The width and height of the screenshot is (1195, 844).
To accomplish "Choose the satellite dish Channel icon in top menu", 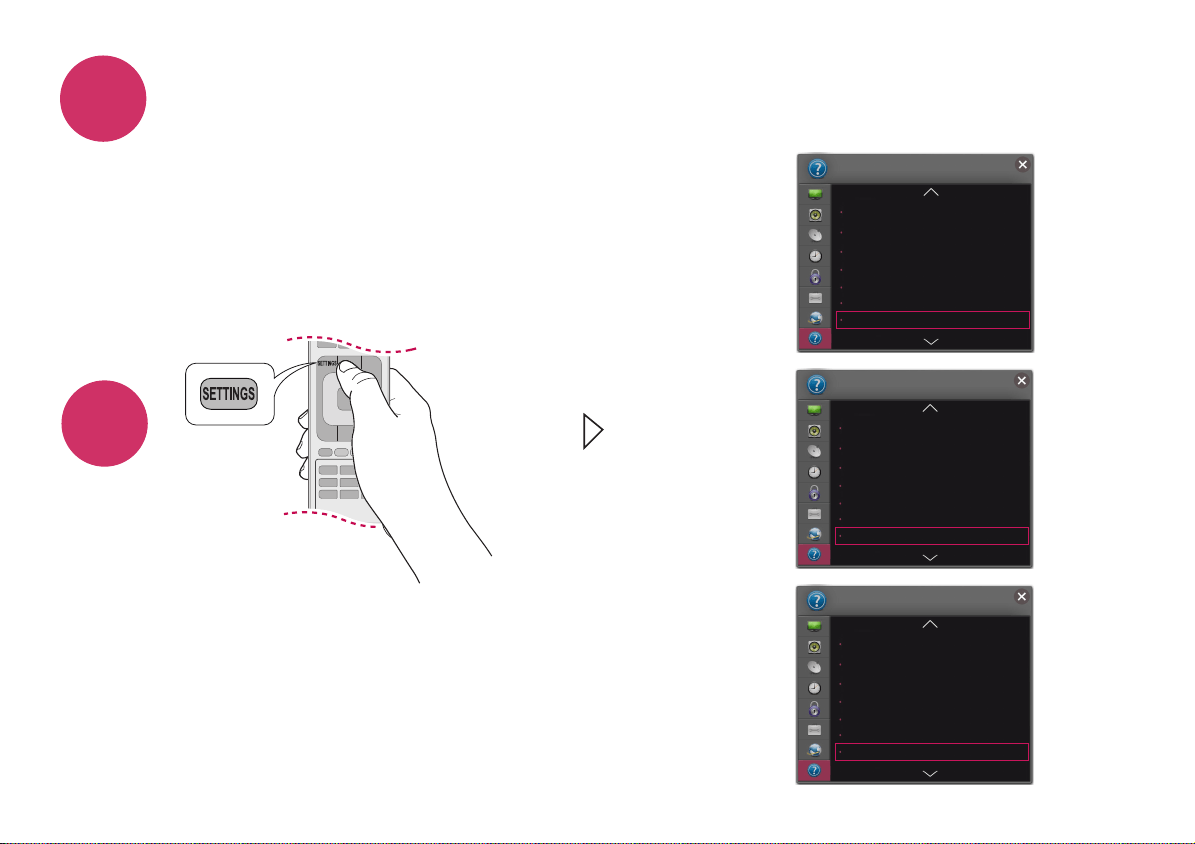I will coord(815,236).
